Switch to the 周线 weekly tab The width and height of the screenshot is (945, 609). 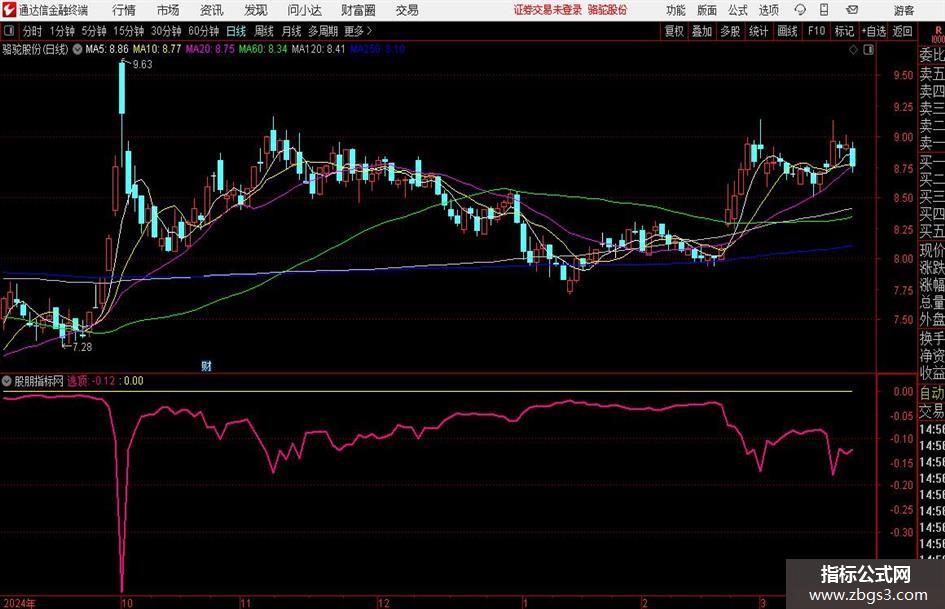tap(263, 31)
